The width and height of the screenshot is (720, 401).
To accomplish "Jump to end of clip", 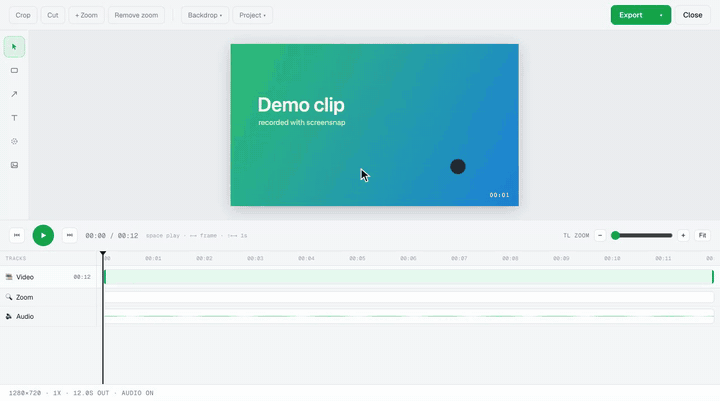I will (69, 235).
